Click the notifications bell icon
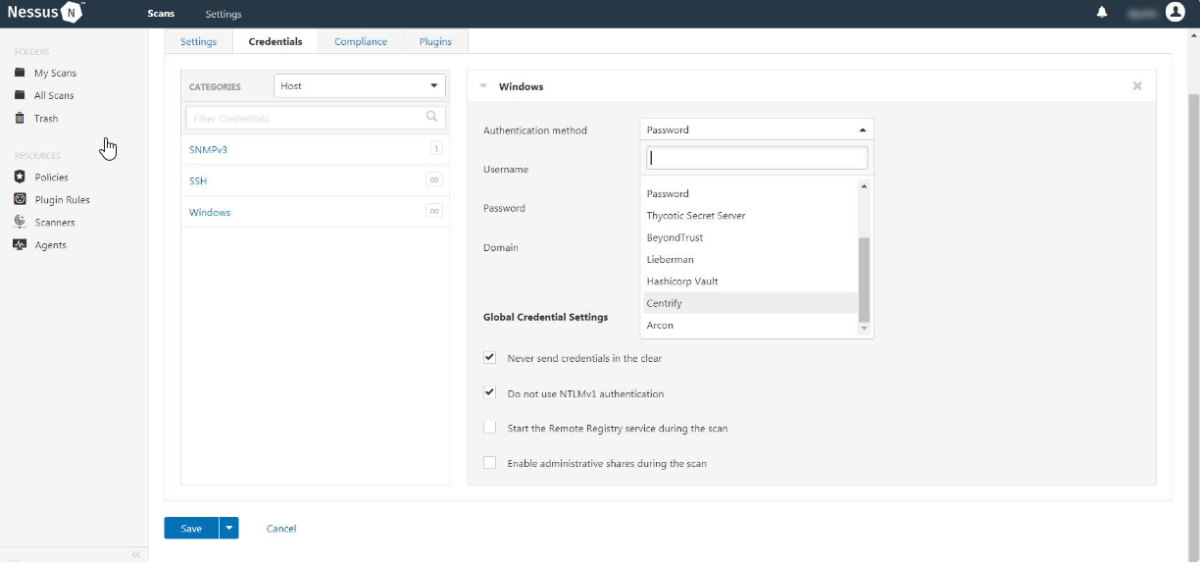1200x566 pixels. tap(1102, 13)
